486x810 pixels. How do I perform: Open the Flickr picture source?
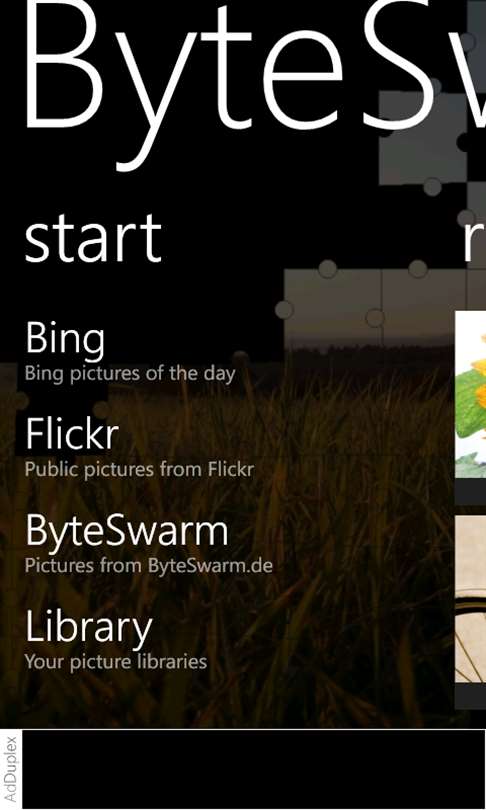click(x=72, y=433)
